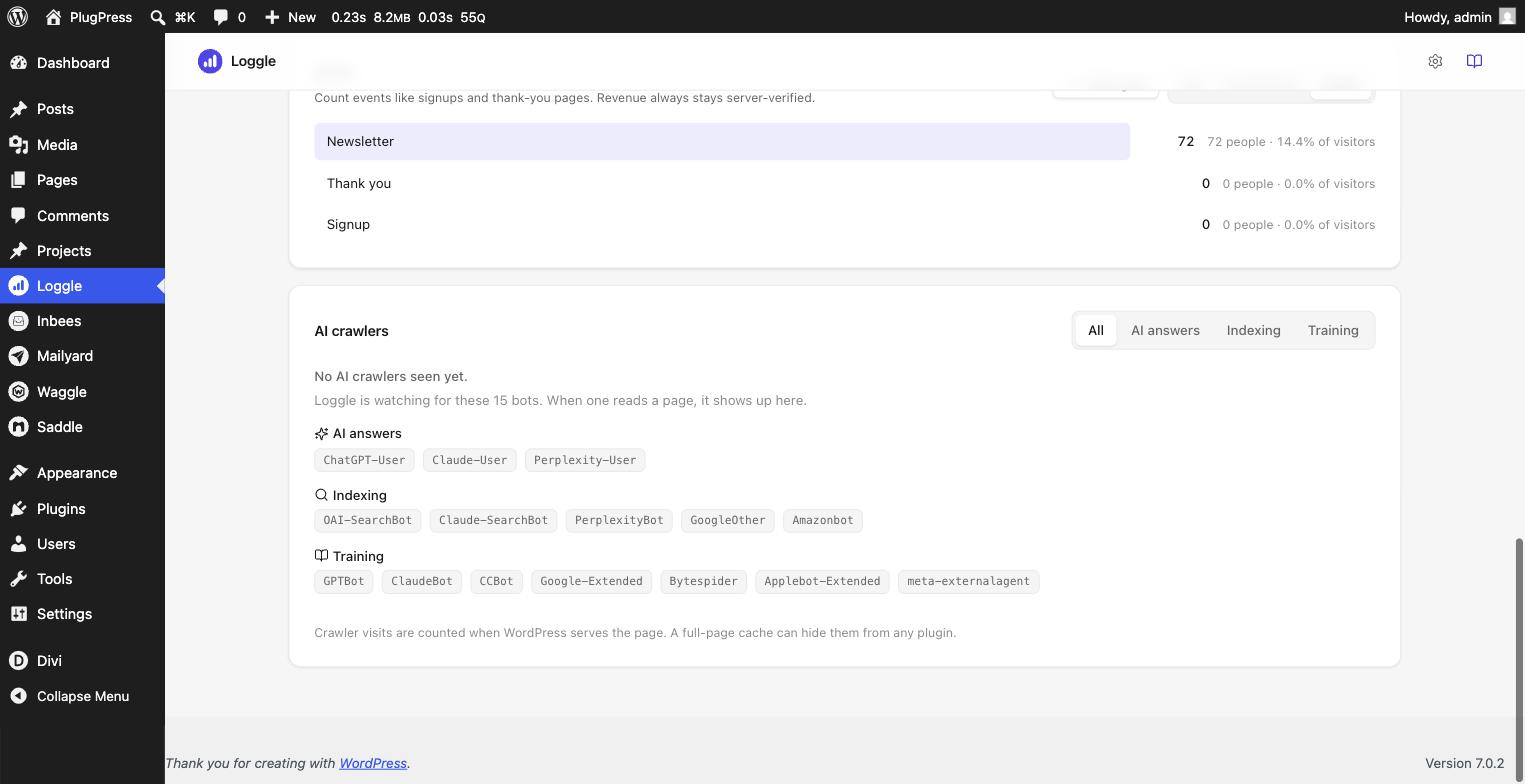Click the OAI-SearchBot chip
This screenshot has height=784, width=1525.
367,520
